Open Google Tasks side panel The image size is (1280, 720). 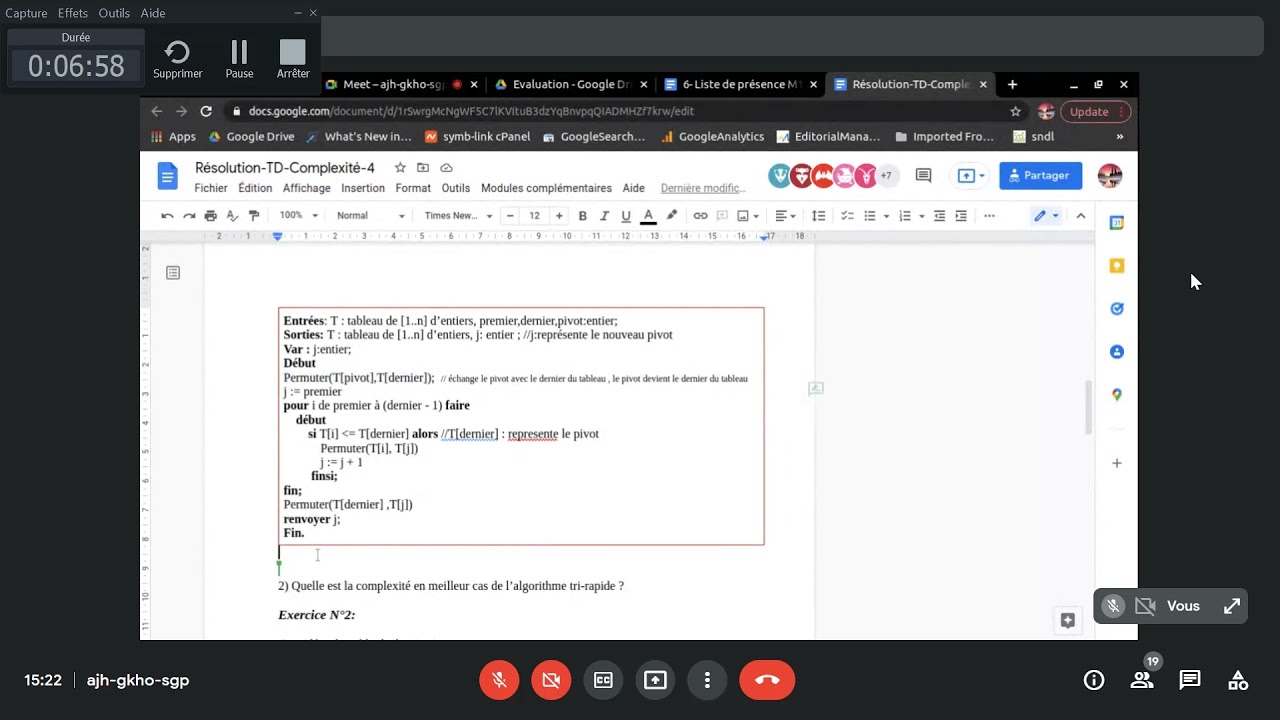[x=1117, y=309]
